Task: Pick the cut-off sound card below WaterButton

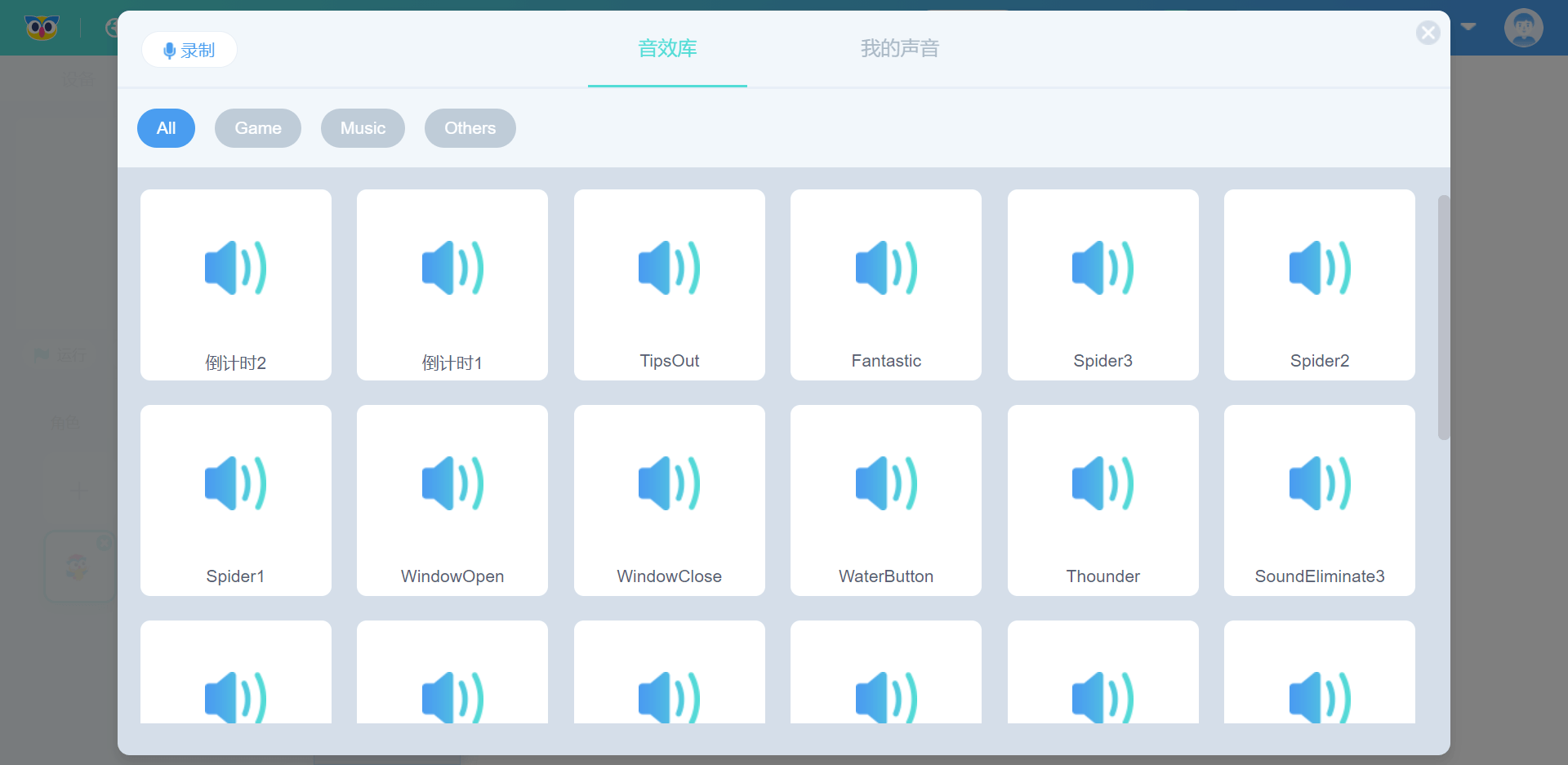Action: pyautogui.click(x=886, y=672)
